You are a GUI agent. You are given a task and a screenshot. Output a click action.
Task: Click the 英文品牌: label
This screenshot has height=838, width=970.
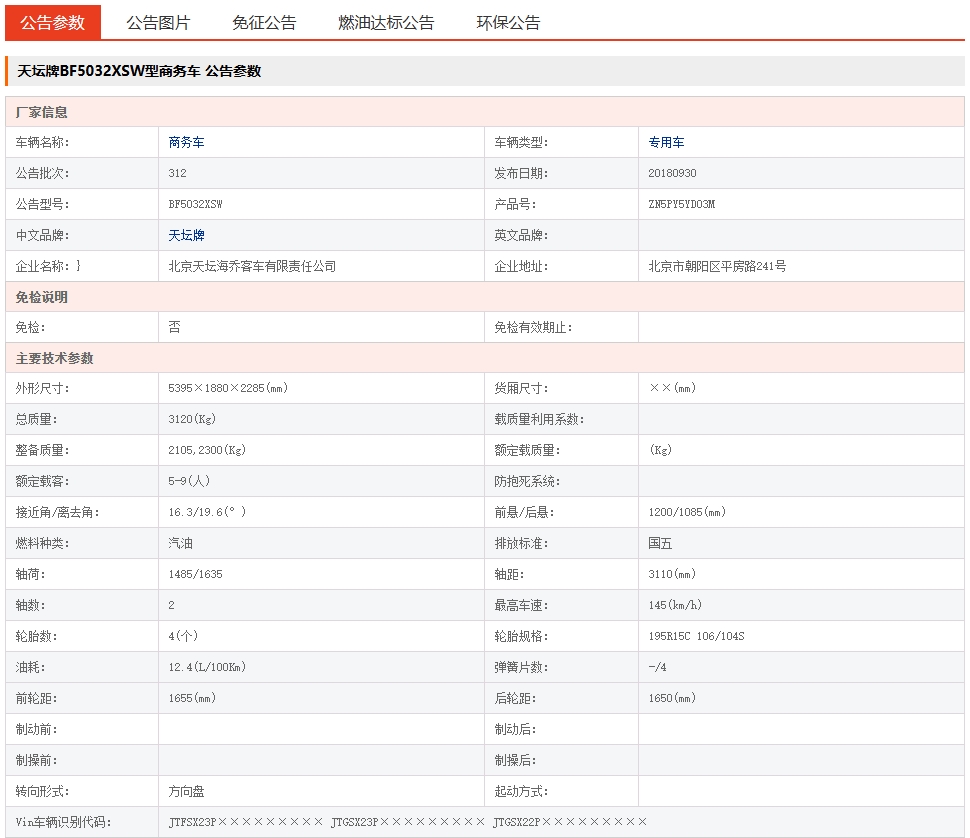(x=521, y=235)
